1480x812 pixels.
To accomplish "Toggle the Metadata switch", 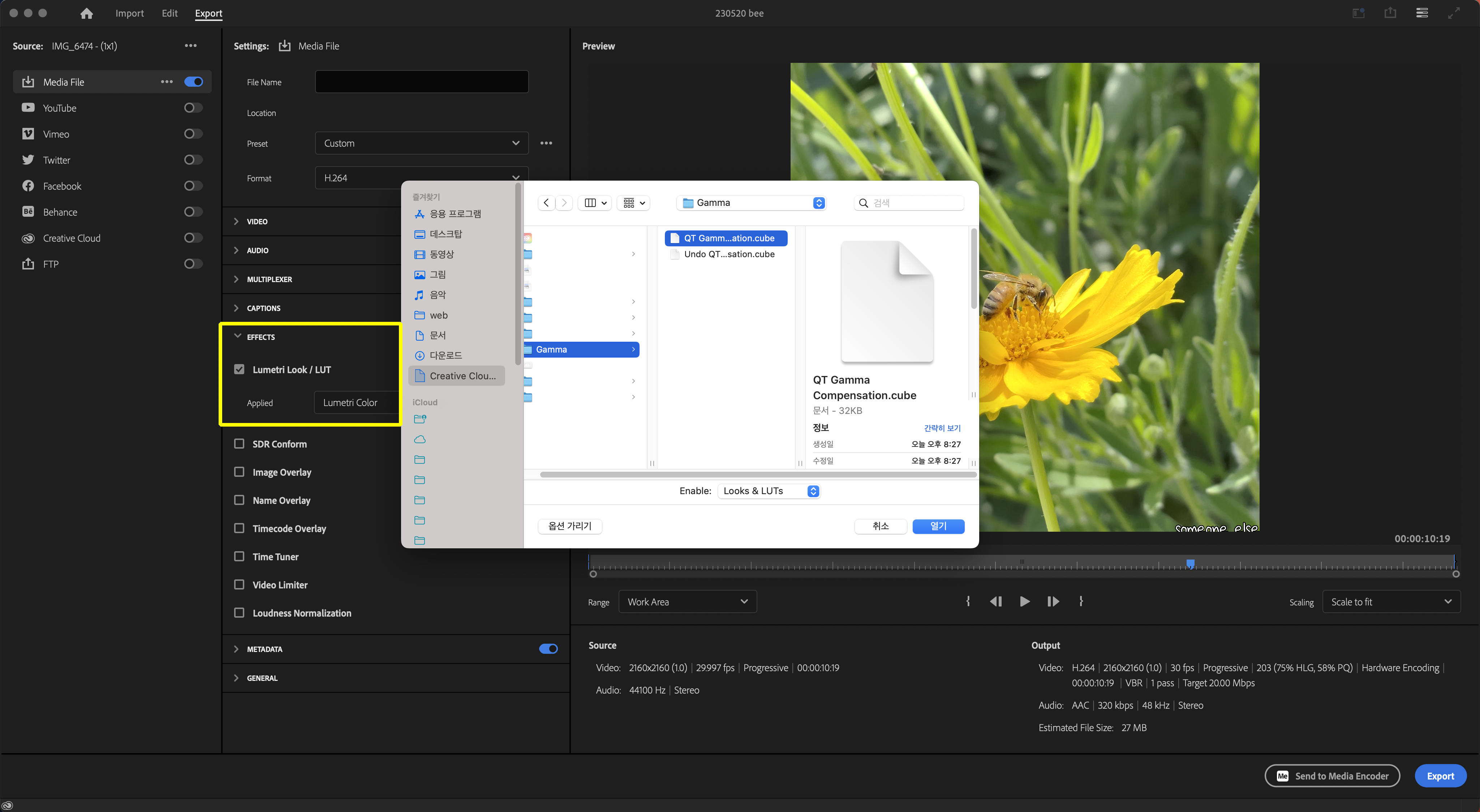I will tap(548, 649).
